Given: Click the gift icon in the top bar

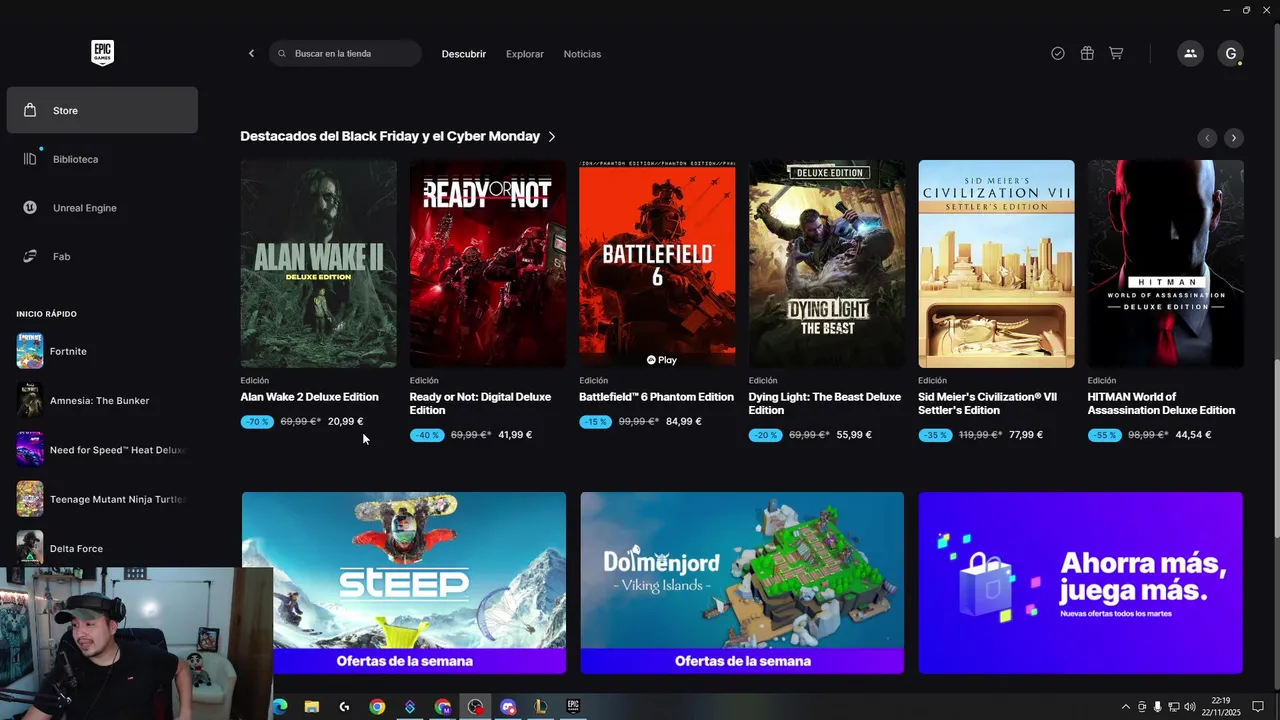Looking at the screenshot, I should tap(1087, 54).
